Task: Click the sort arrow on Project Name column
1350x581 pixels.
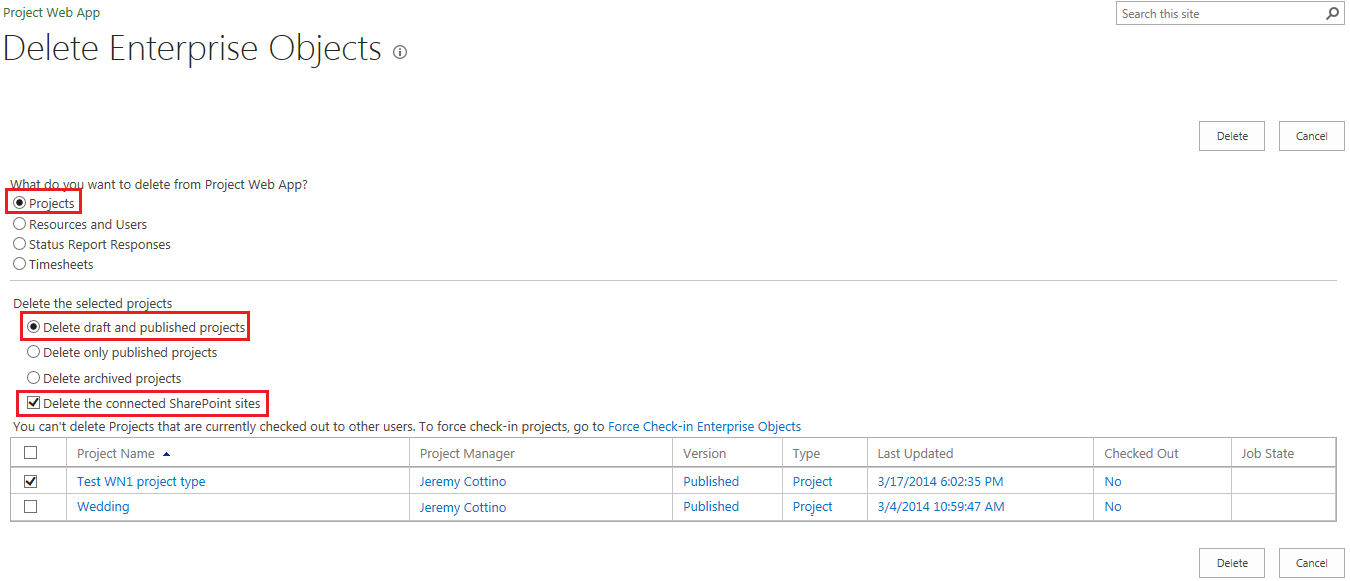Action: [166, 452]
